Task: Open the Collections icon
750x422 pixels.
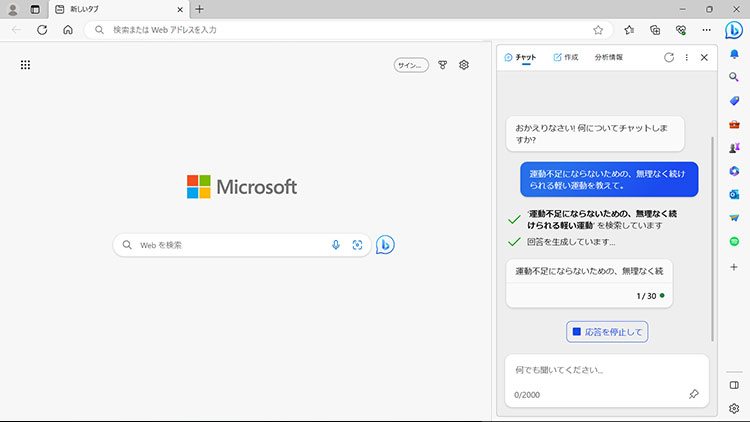Action: click(655, 30)
